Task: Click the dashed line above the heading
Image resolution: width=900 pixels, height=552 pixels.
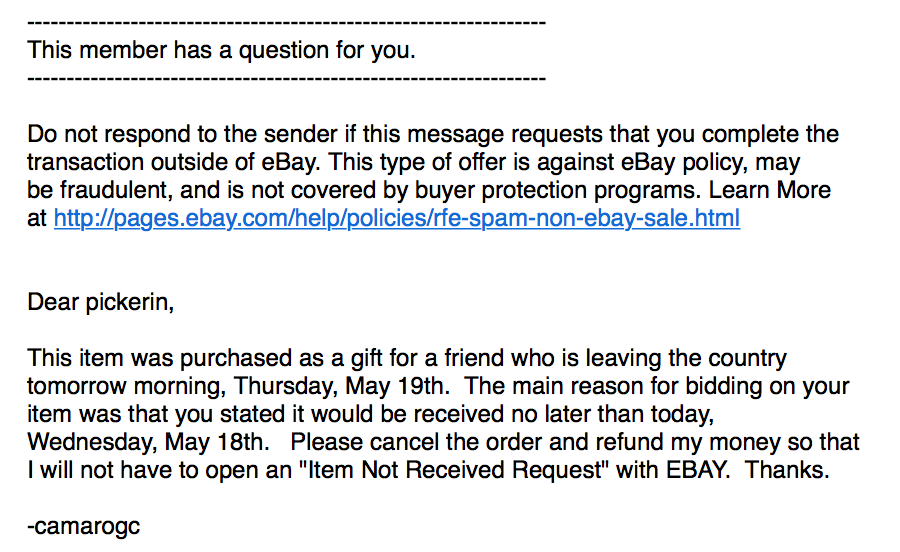Action: coord(286,23)
